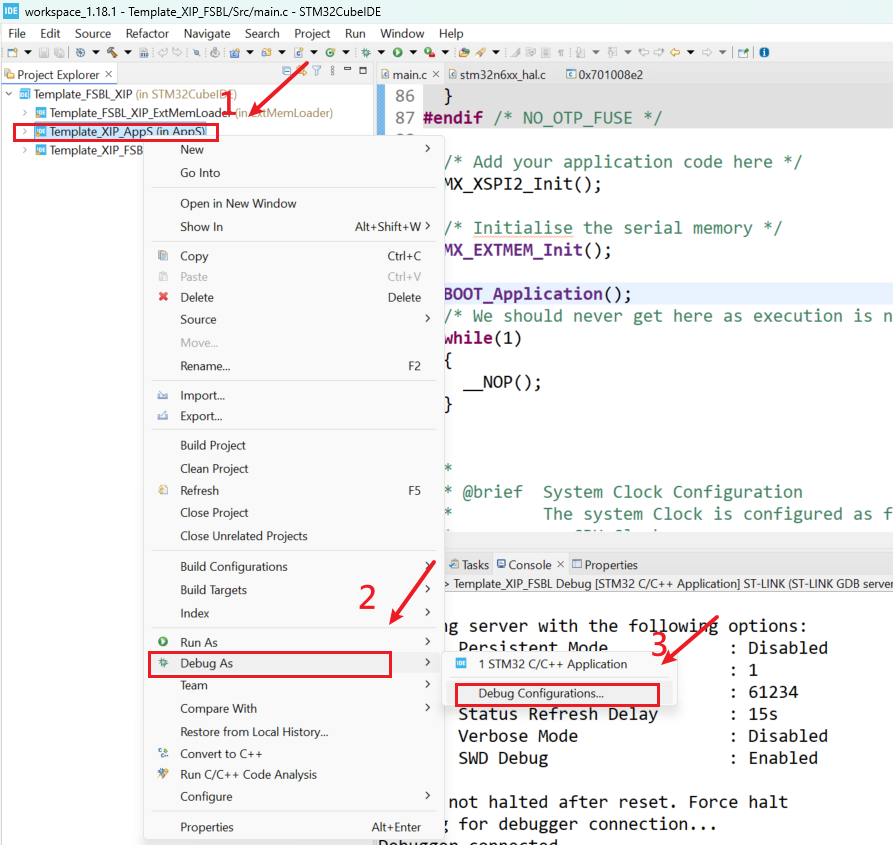Switch to the 0x701008e2 editor tab
Image resolution: width=893 pixels, height=845 pixels.
[604, 75]
